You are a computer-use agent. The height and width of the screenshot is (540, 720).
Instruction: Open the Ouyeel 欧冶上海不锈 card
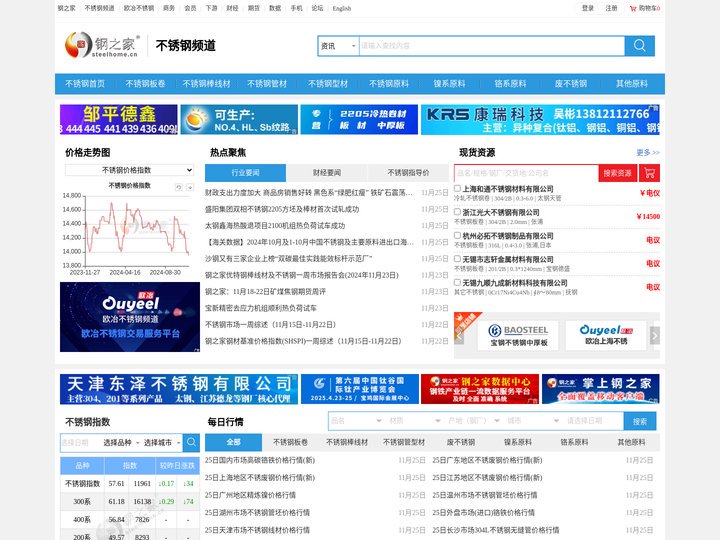(606, 336)
